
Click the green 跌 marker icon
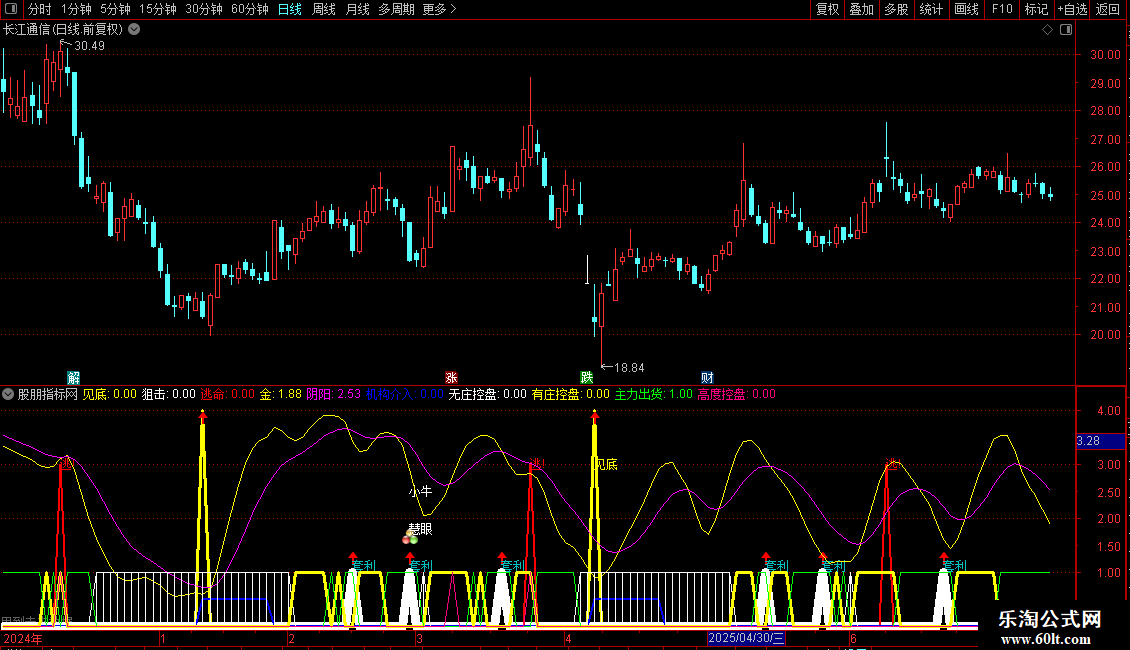click(587, 378)
